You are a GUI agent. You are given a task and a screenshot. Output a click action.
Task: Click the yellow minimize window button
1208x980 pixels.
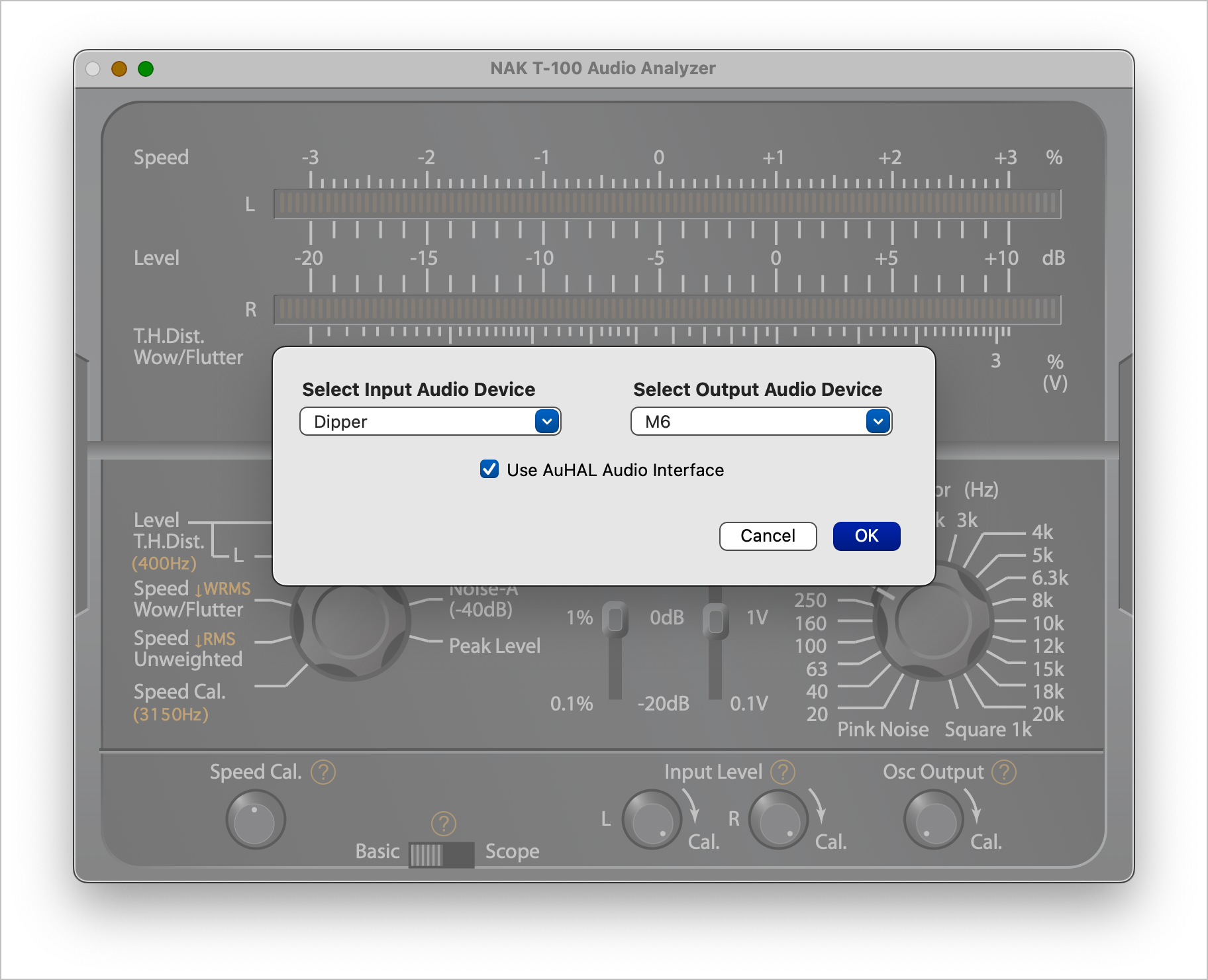click(x=119, y=69)
